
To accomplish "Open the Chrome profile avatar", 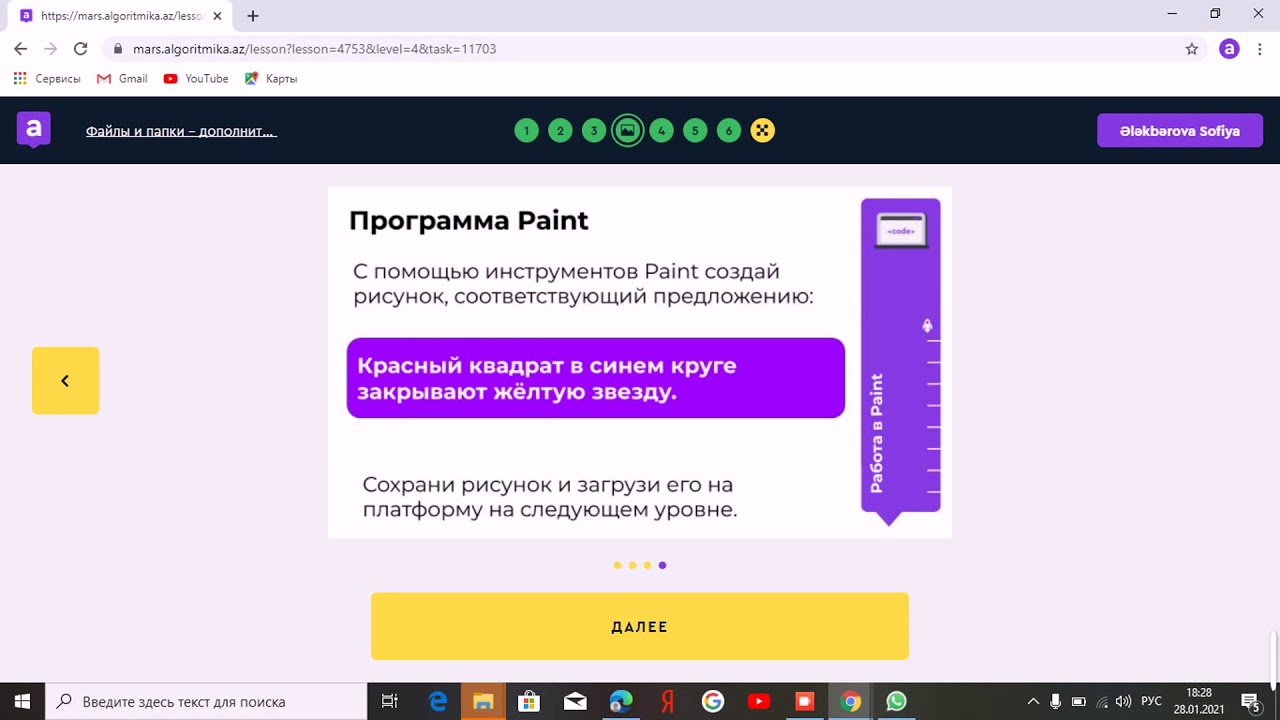I will coord(1229,49).
